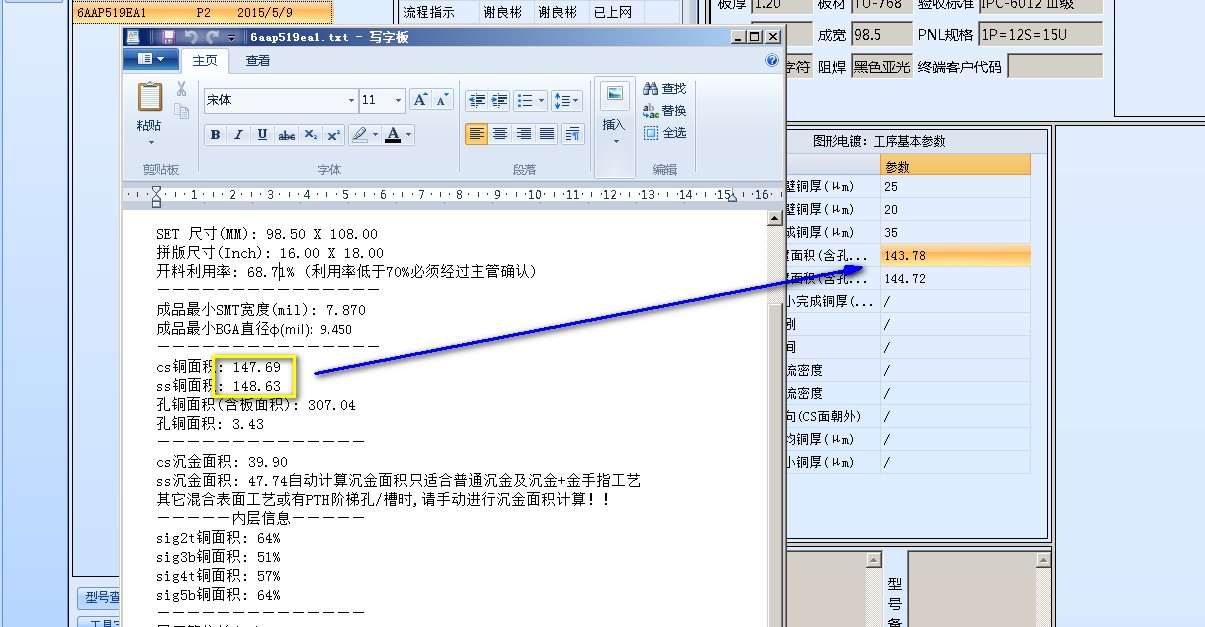Apply text highlight color pen
The image size is (1205, 627).
(359, 135)
